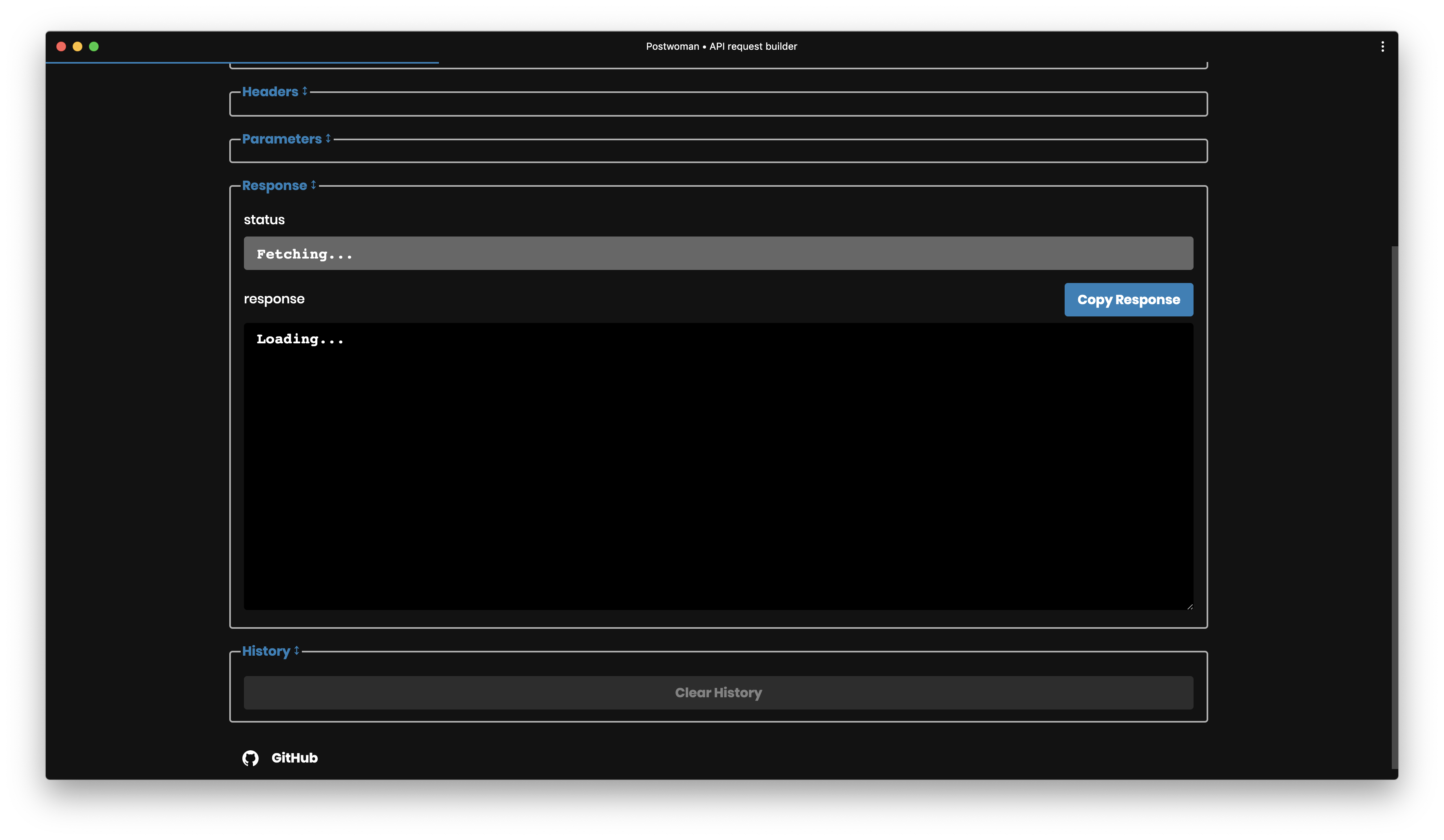Click the green maximize window button
Viewport: 1444px width, 840px height.
94,46
